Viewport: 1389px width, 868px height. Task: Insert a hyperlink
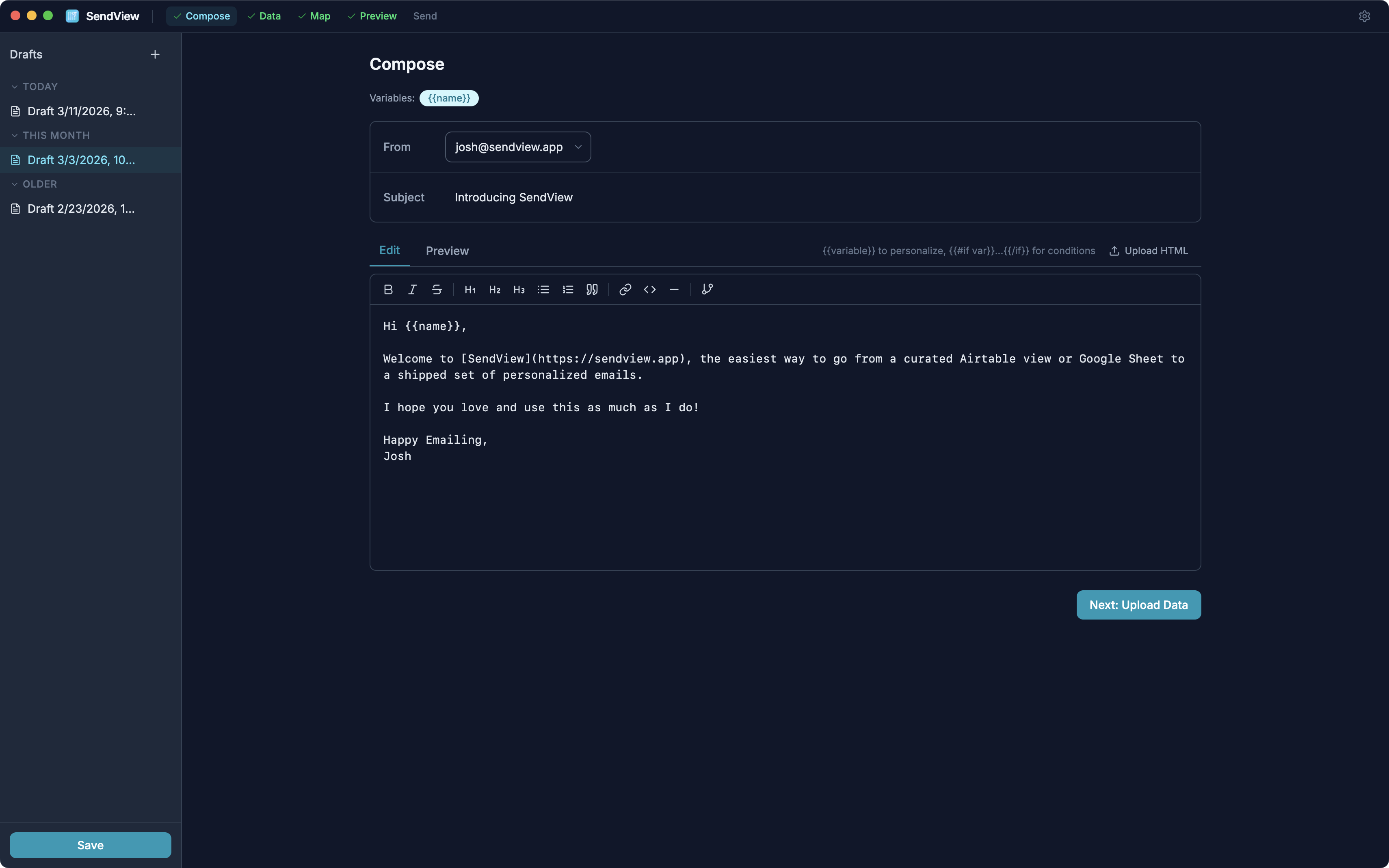(x=625, y=289)
